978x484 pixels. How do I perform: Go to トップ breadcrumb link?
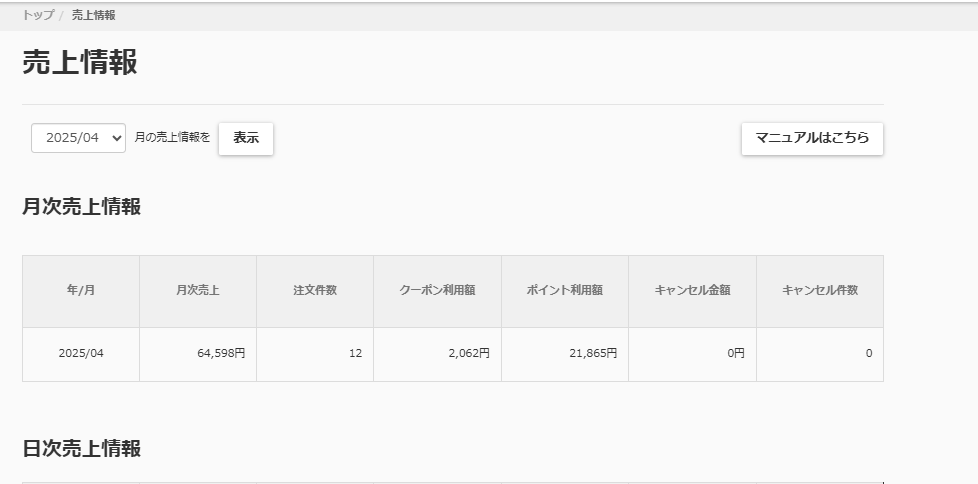coord(38,16)
